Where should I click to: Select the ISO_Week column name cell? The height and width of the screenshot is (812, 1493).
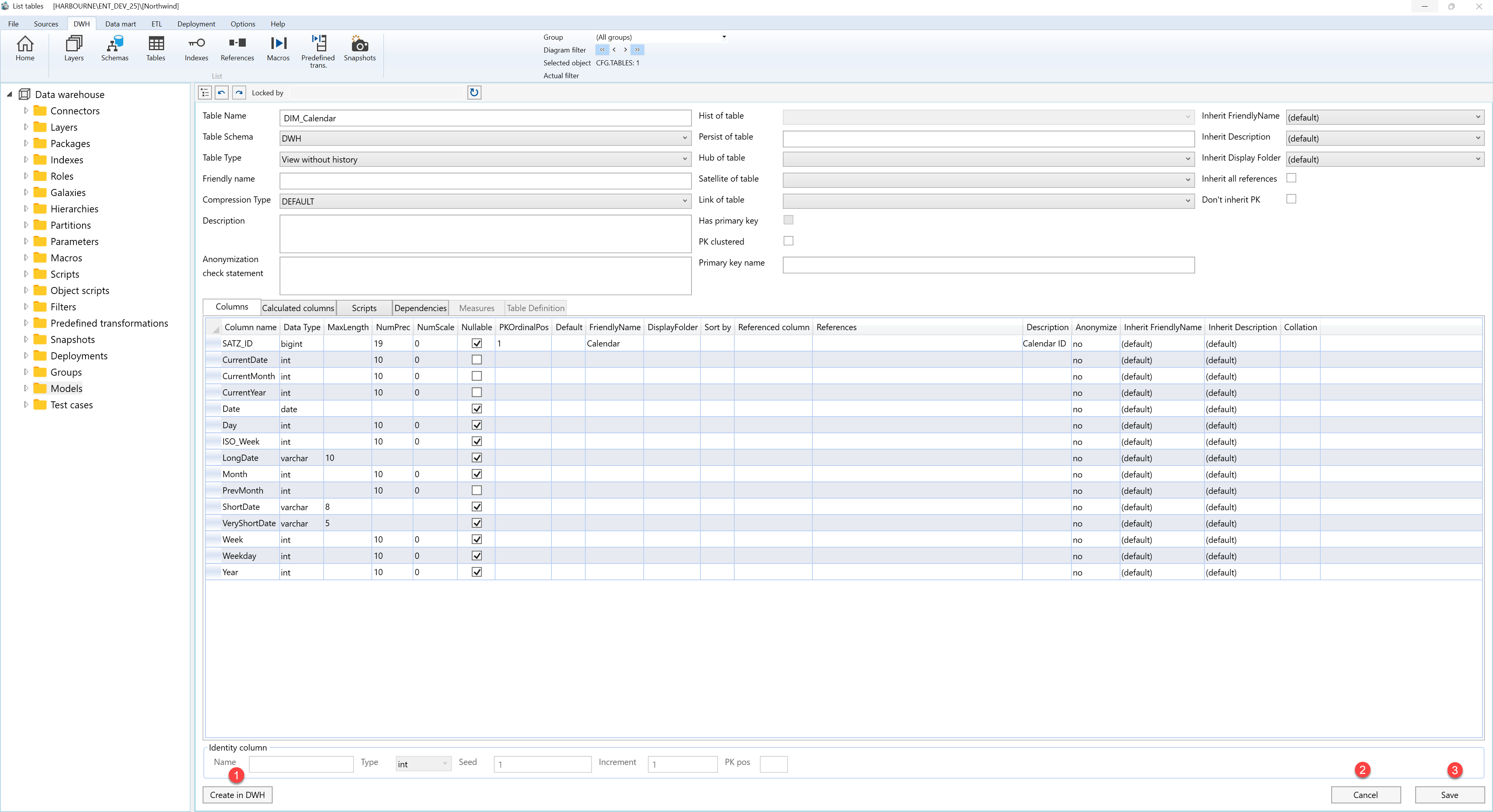tap(250, 441)
